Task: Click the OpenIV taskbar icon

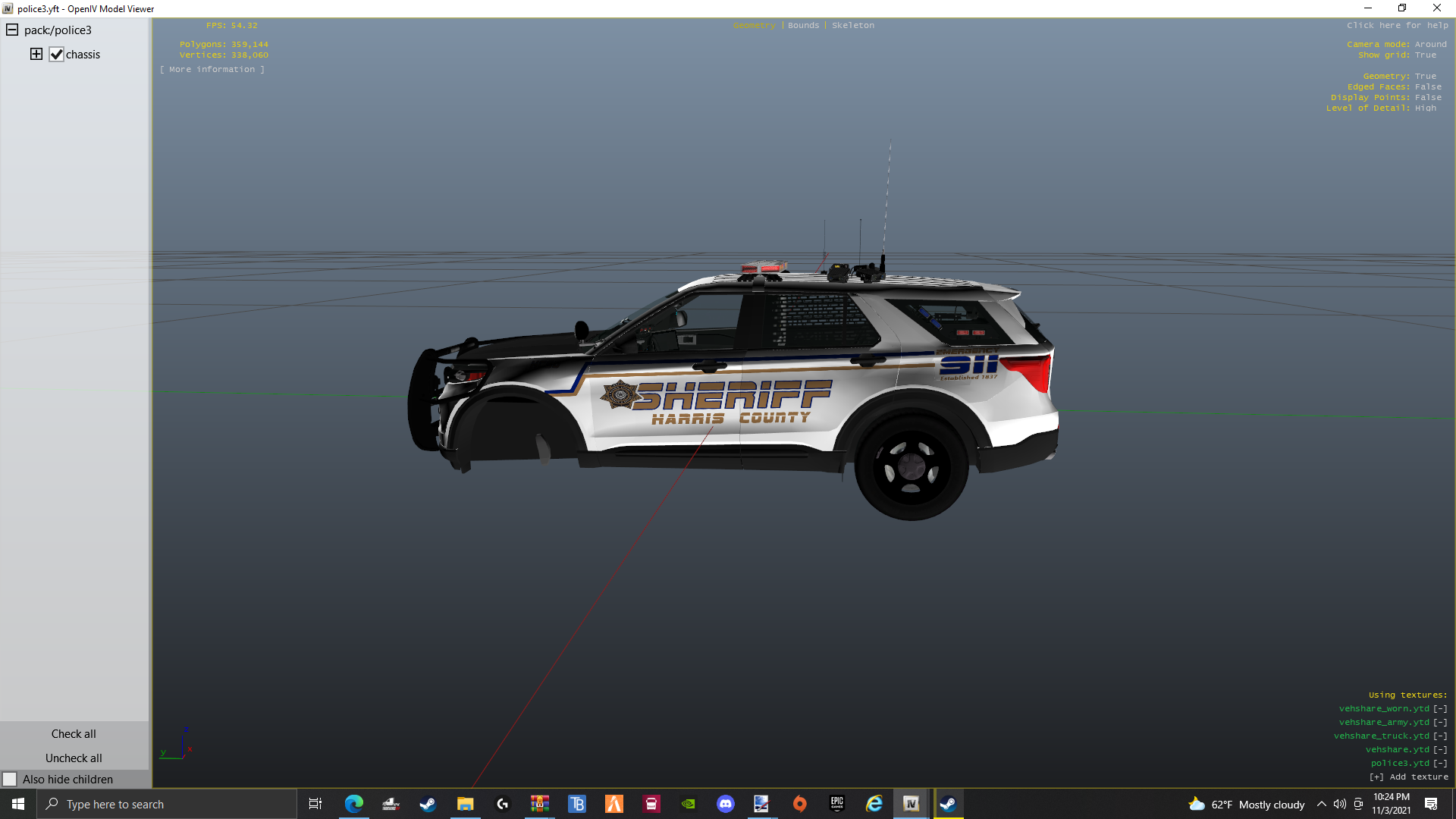Action: click(911, 804)
